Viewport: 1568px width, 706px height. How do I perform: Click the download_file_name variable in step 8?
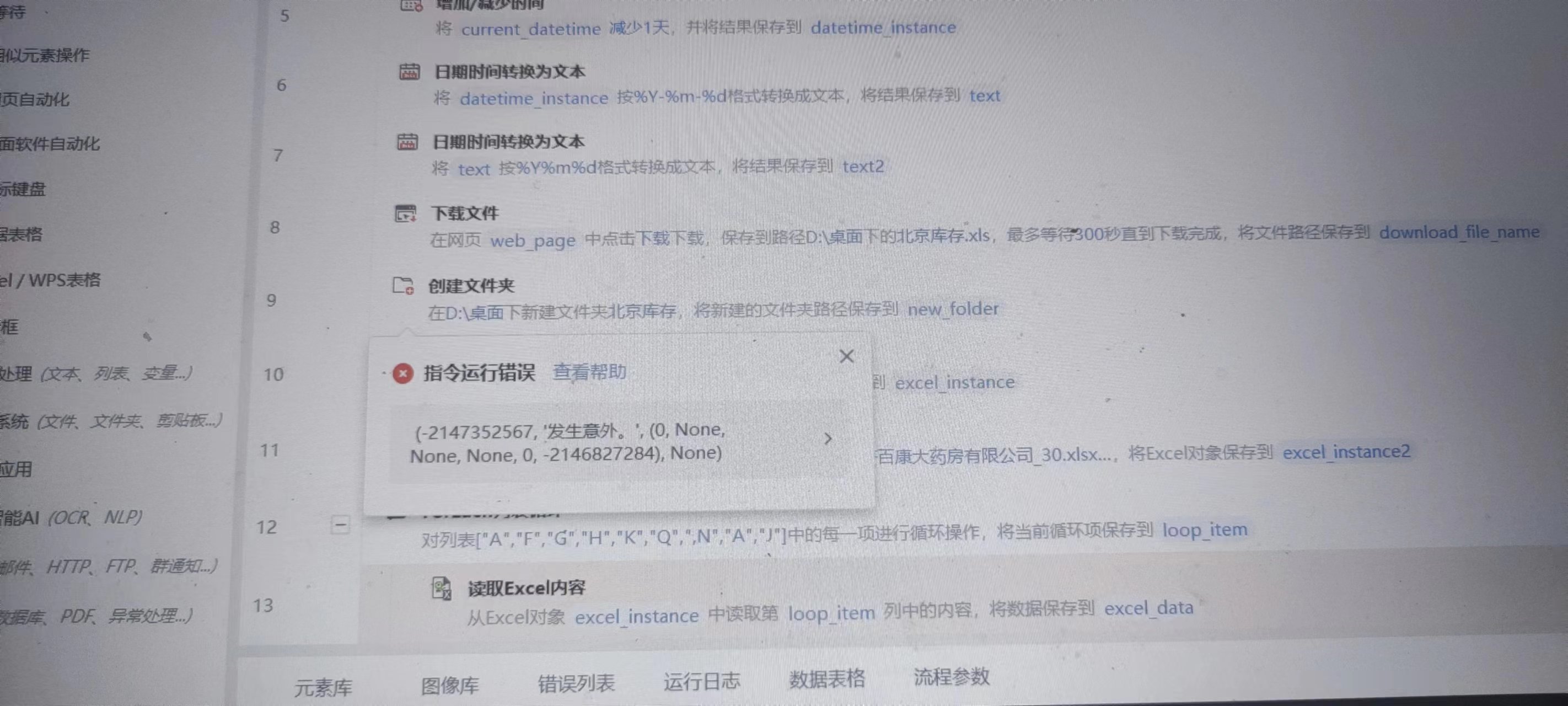coord(1458,232)
